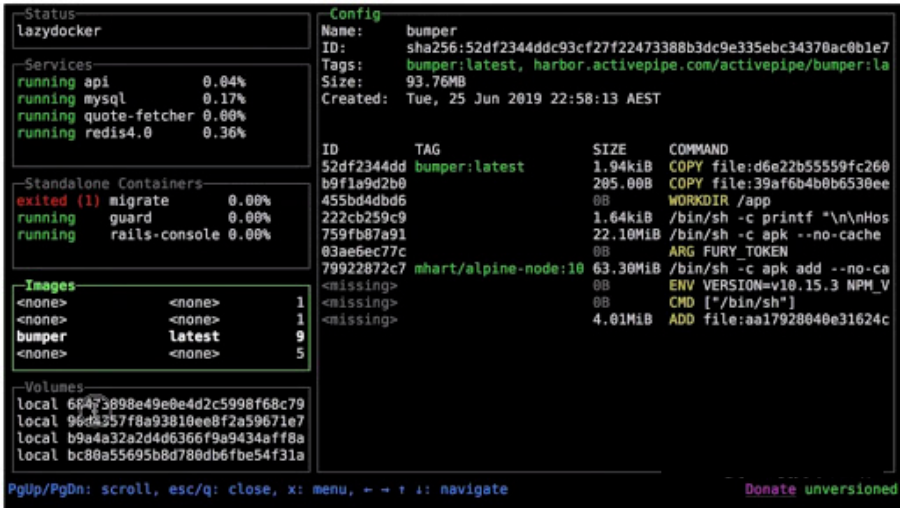Click the WORKDIR /app command

(720, 201)
